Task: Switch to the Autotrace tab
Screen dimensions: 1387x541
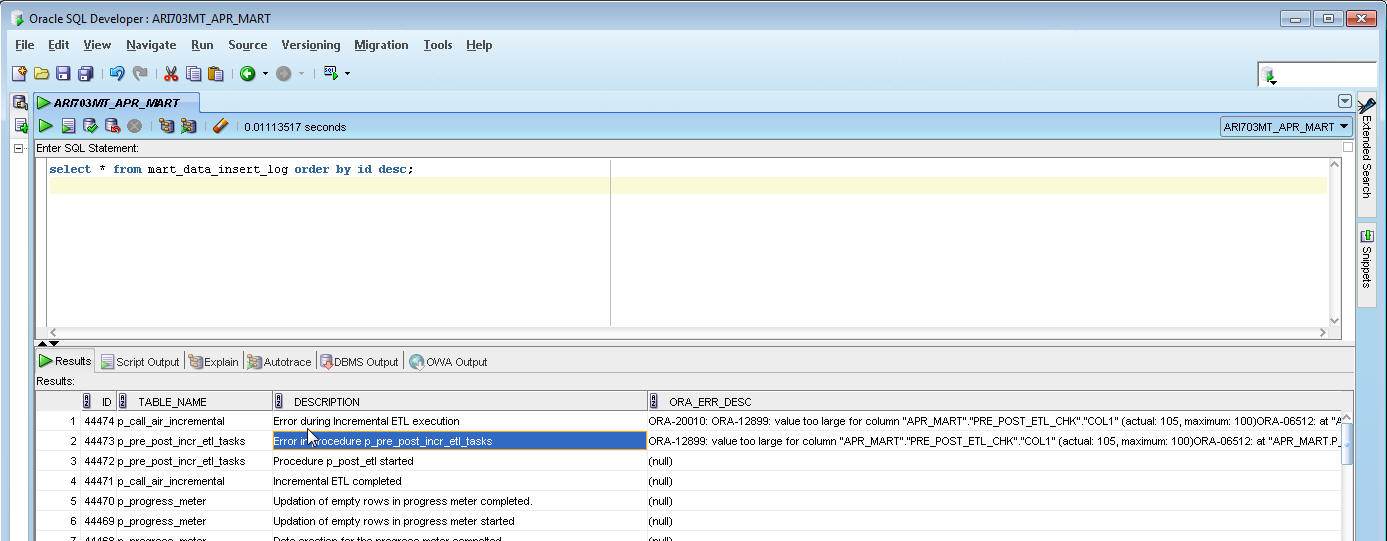Action: (x=279, y=362)
